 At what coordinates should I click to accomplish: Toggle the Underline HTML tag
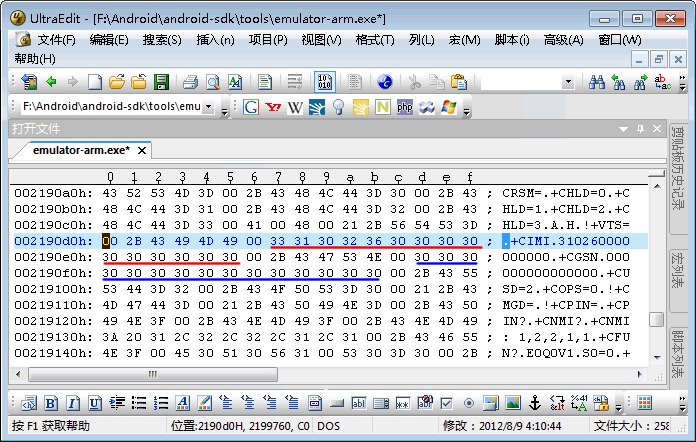point(94,403)
